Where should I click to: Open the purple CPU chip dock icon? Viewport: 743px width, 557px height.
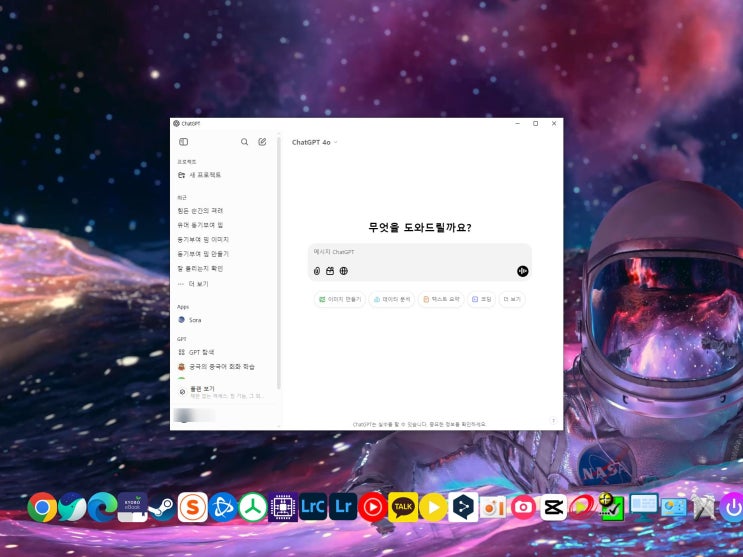click(x=283, y=507)
